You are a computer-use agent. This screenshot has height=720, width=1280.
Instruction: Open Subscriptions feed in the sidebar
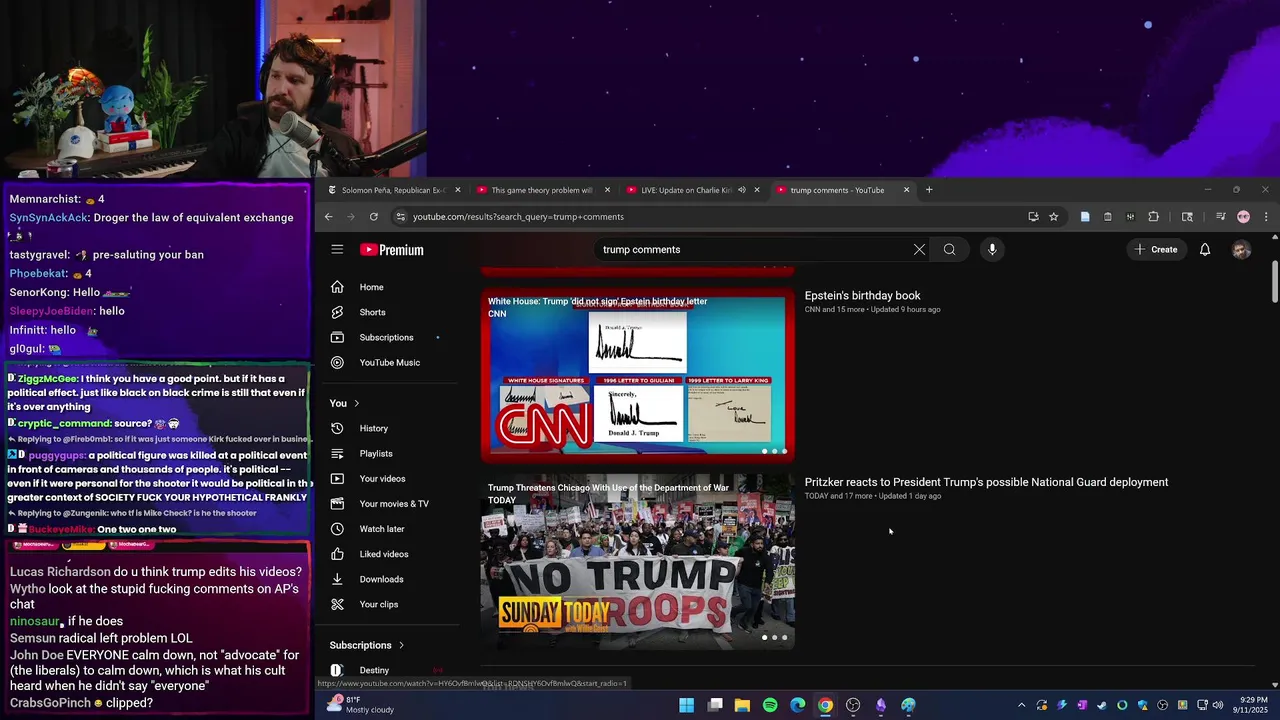click(388, 337)
